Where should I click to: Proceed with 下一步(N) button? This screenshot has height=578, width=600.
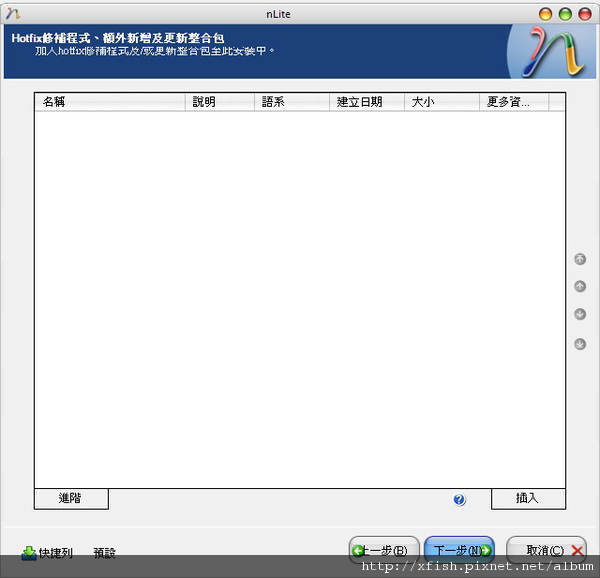point(459,550)
